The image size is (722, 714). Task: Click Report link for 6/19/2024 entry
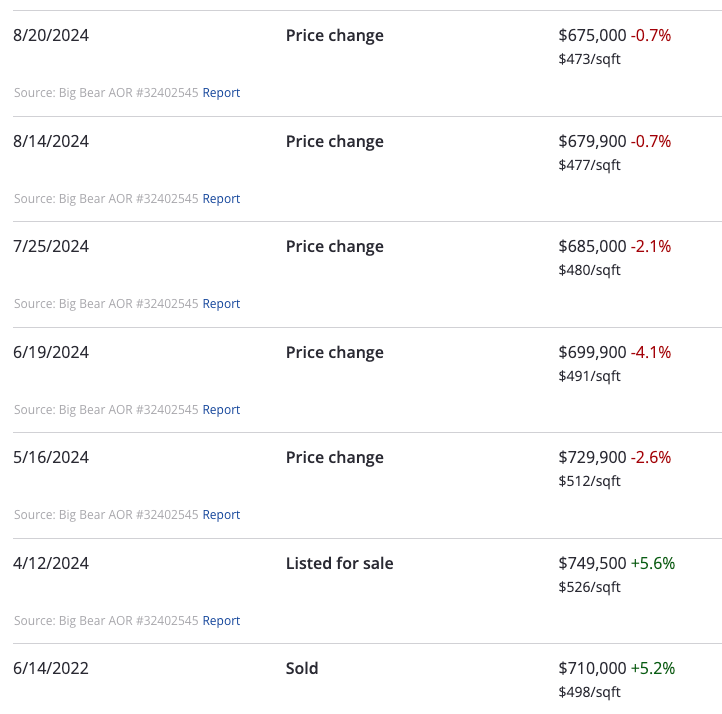(221, 410)
